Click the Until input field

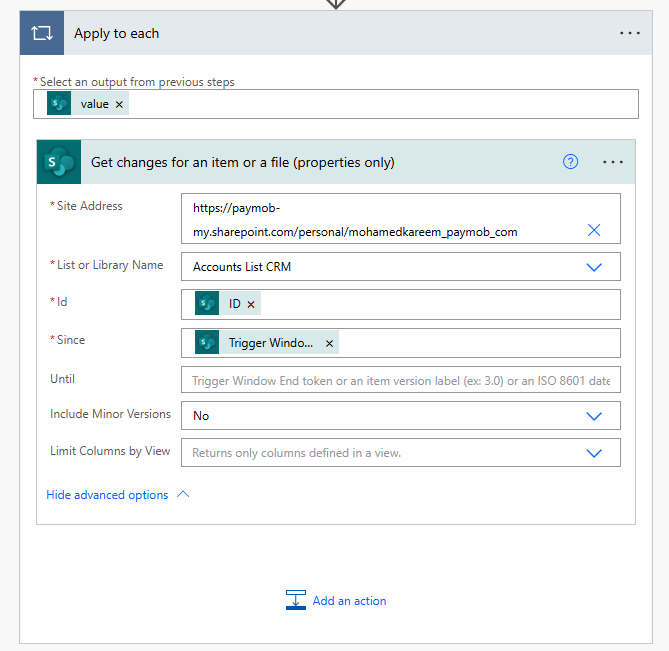(x=401, y=380)
